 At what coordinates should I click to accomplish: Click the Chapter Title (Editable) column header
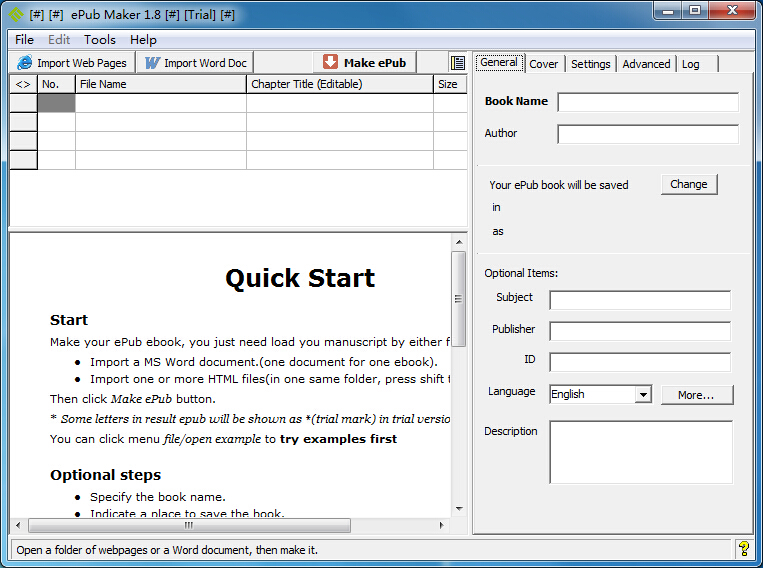[340, 84]
